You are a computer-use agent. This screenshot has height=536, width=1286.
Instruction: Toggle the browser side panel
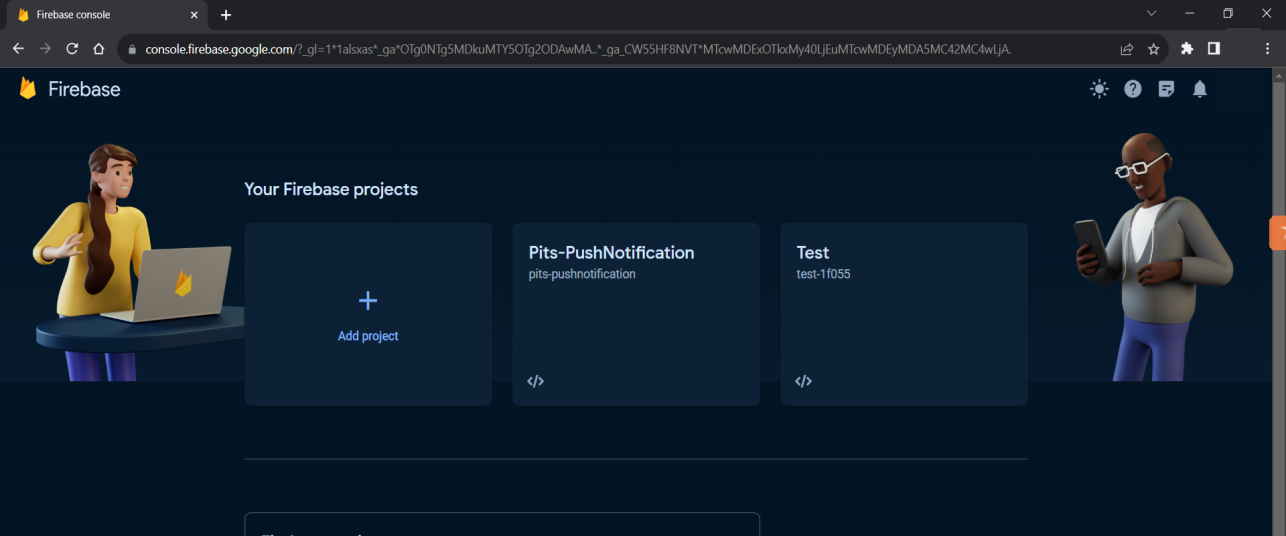pos(1214,48)
